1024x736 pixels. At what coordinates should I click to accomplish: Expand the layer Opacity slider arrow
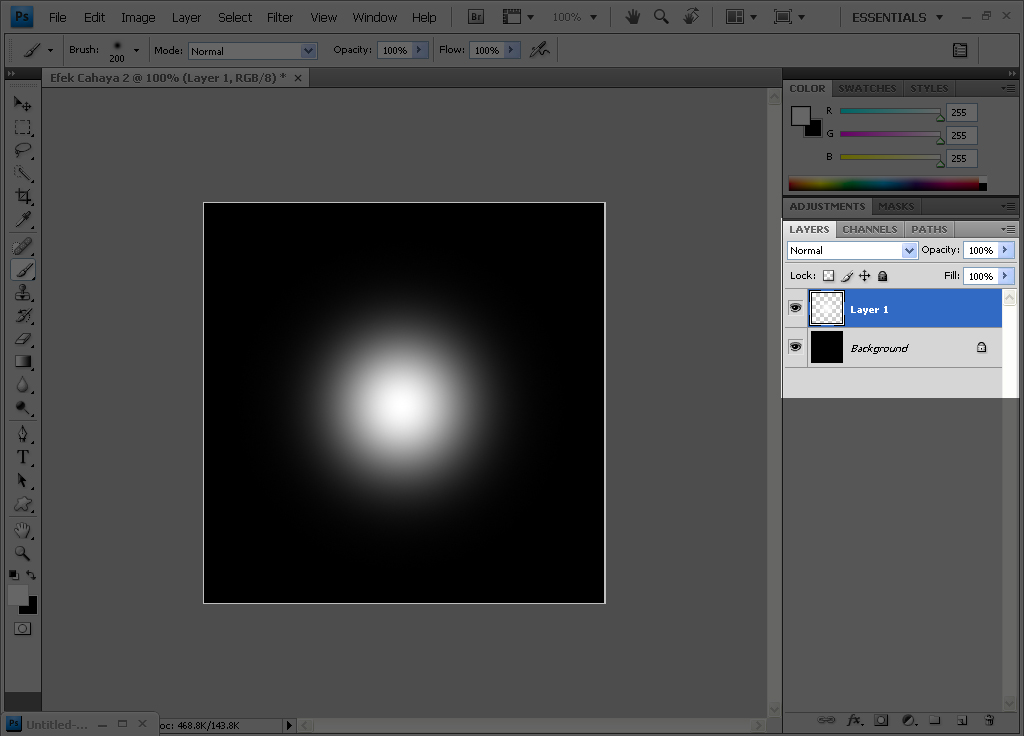pos(1005,250)
